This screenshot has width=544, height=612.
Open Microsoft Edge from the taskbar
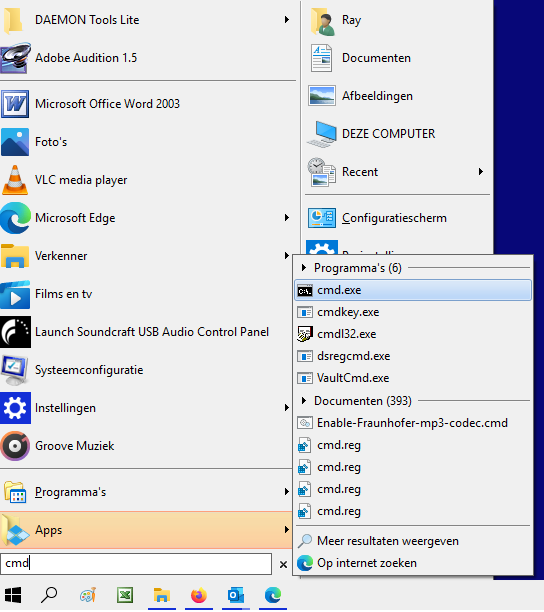273,596
